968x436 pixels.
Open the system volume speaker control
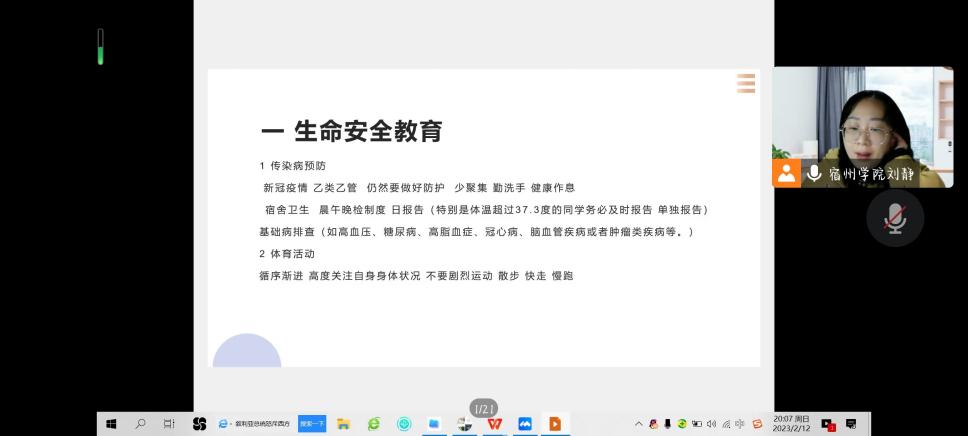click(x=711, y=424)
